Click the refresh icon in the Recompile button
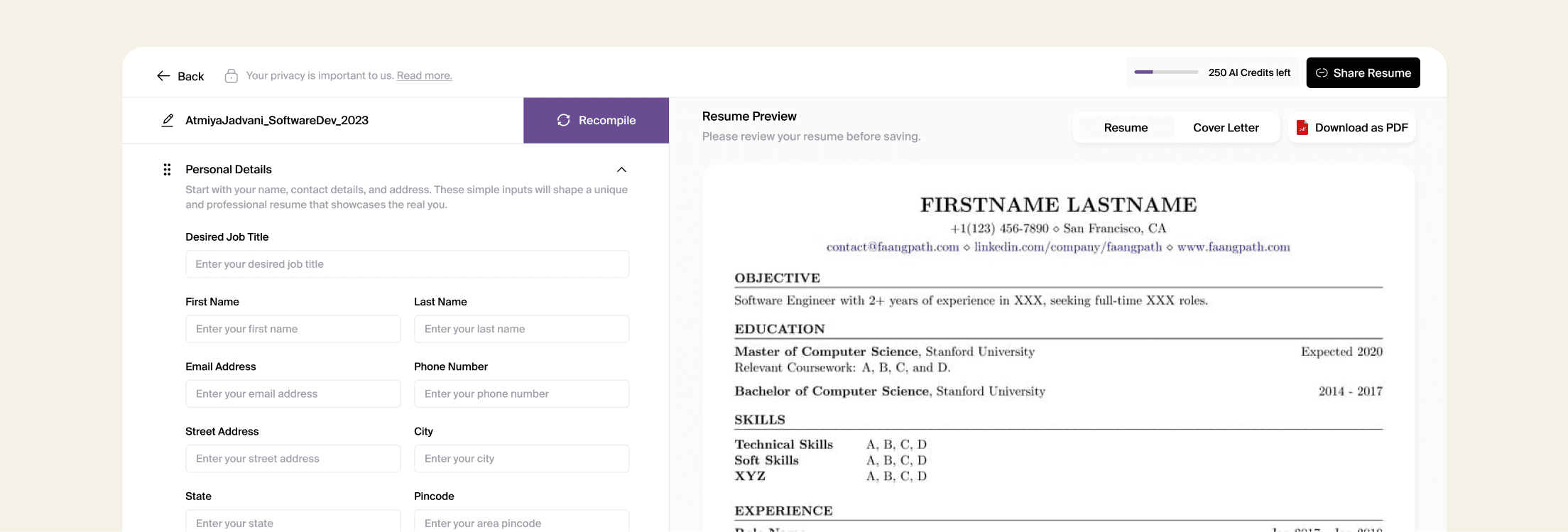 point(563,120)
